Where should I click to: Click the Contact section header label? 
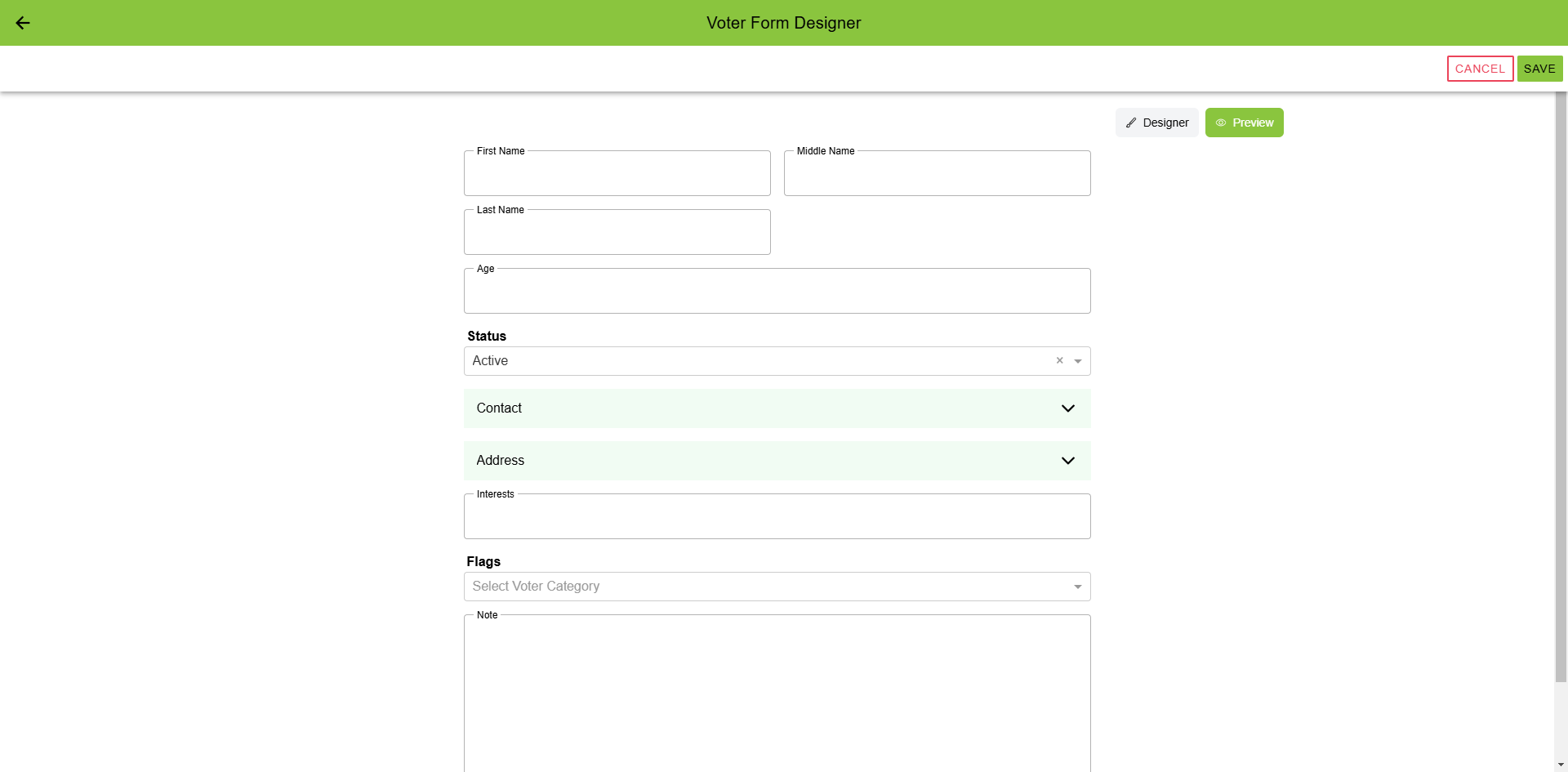tap(499, 408)
